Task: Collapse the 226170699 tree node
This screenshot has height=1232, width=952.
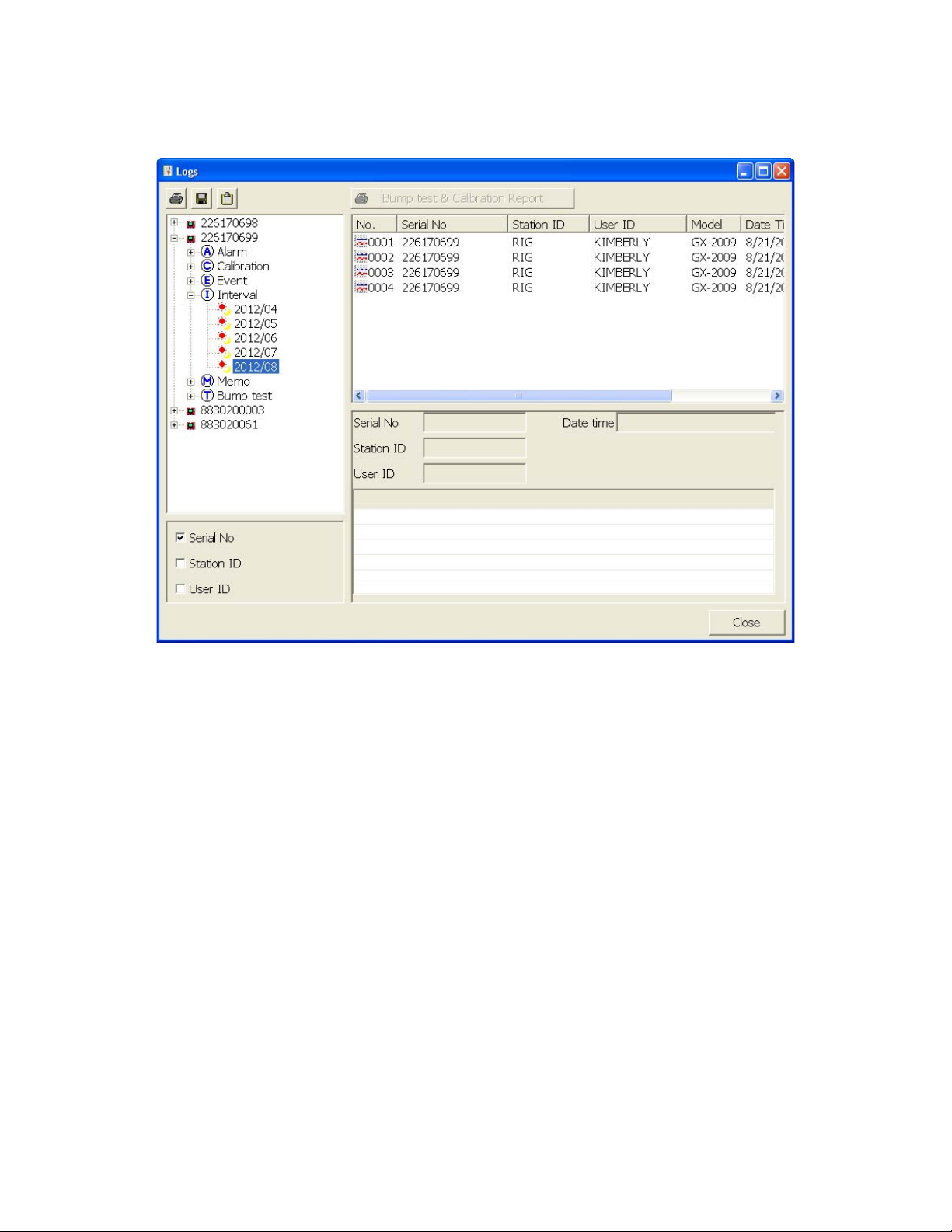Action: coord(175,238)
